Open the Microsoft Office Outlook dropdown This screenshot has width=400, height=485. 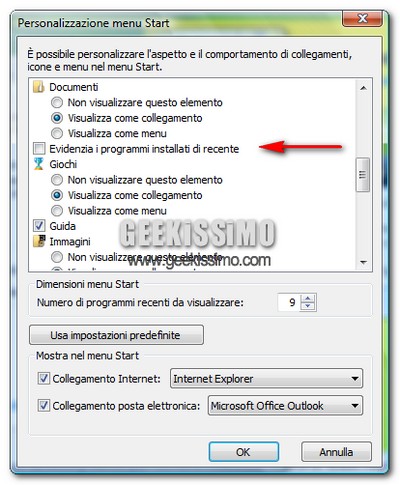(285, 406)
